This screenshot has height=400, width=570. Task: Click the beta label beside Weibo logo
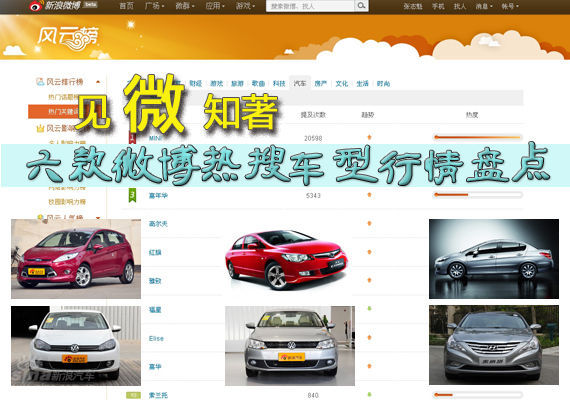coord(90,5)
